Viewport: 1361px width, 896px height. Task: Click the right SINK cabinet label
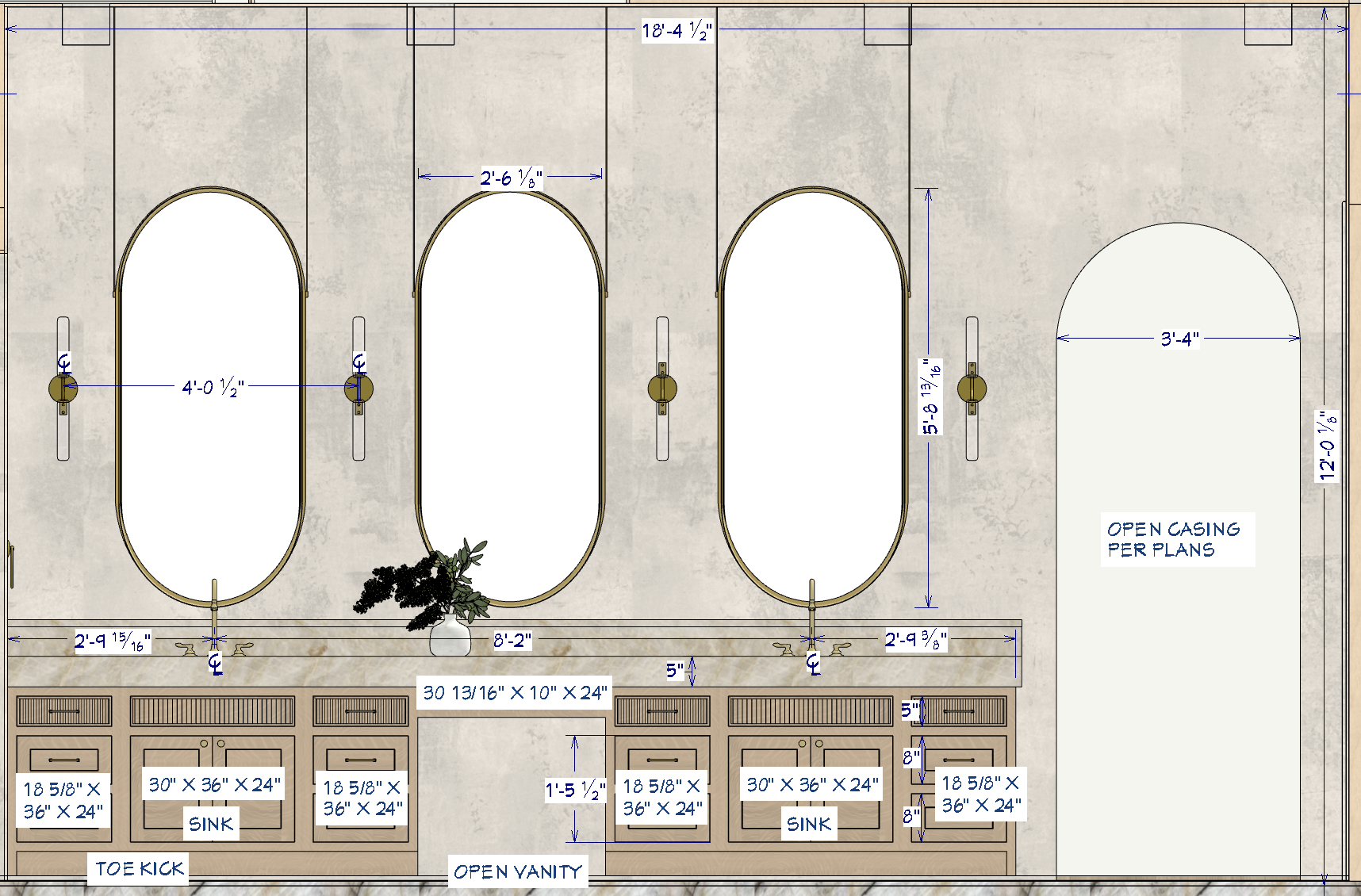click(809, 824)
